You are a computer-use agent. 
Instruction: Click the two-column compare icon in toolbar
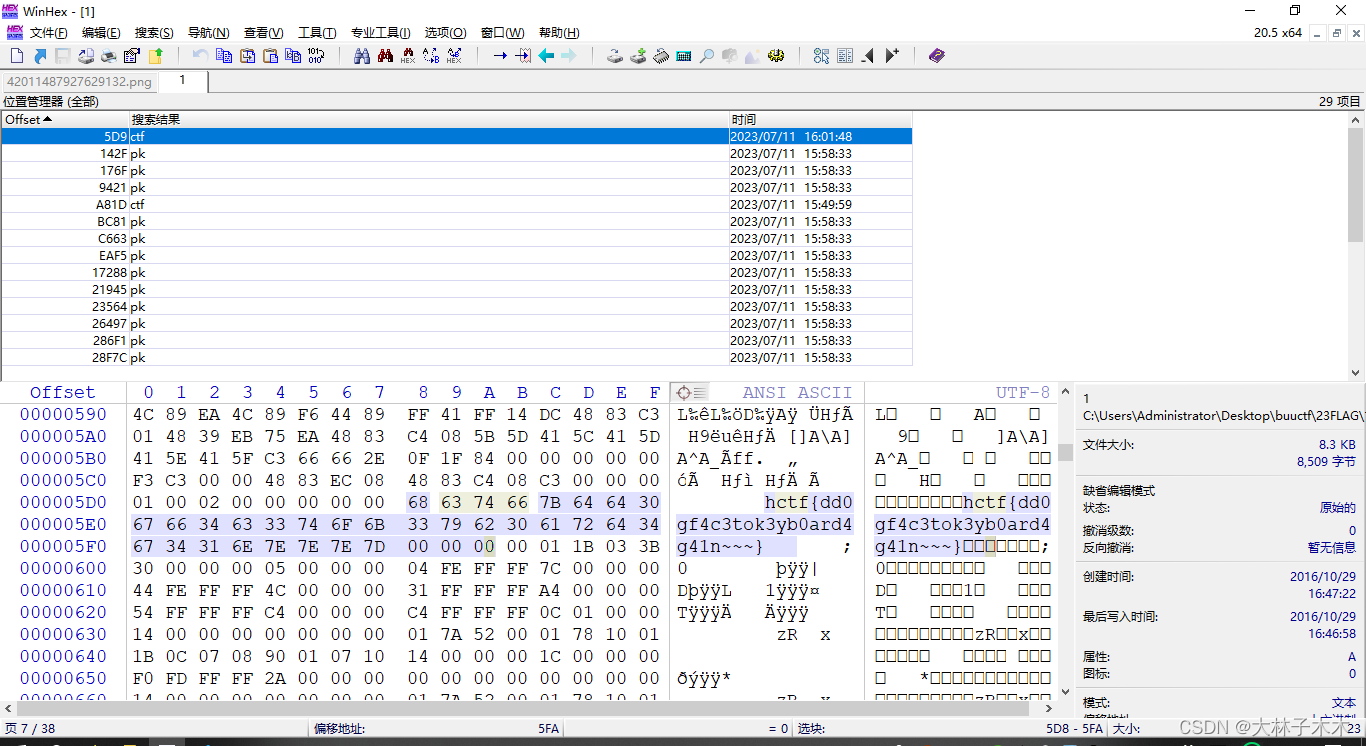(x=845, y=56)
